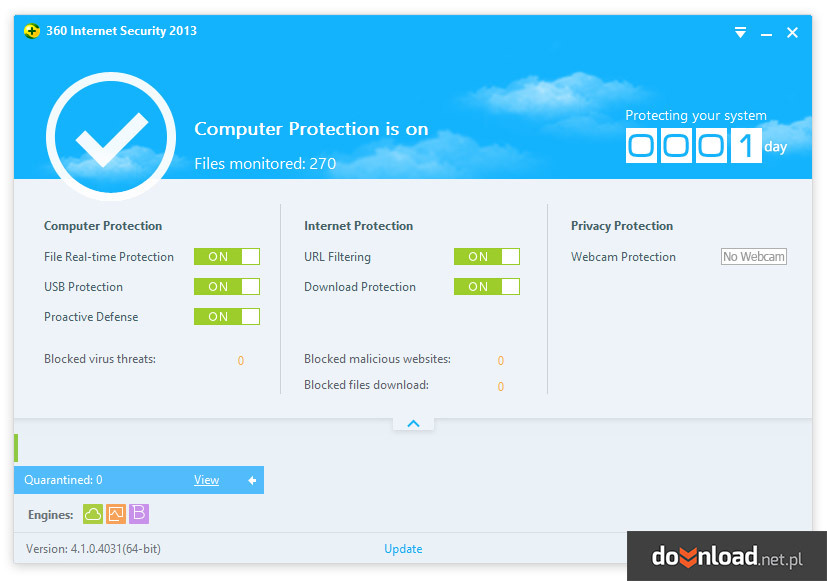Toggle USB Protection switch
827x581 pixels.
(x=227, y=287)
